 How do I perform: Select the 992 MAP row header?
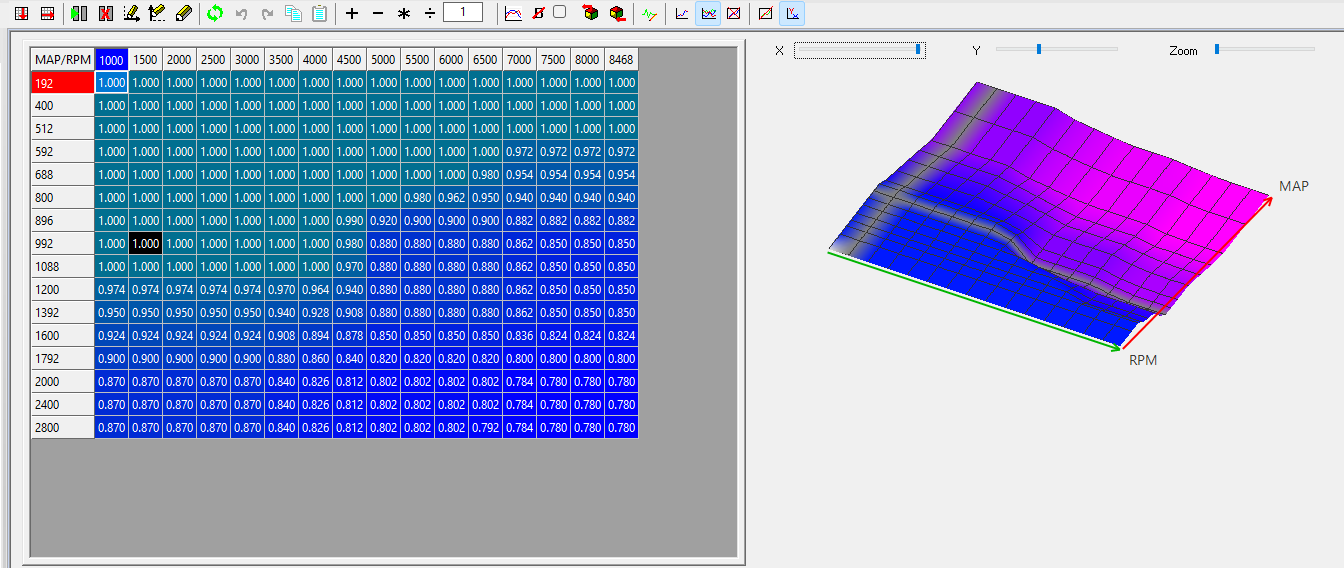(x=63, y=244)
